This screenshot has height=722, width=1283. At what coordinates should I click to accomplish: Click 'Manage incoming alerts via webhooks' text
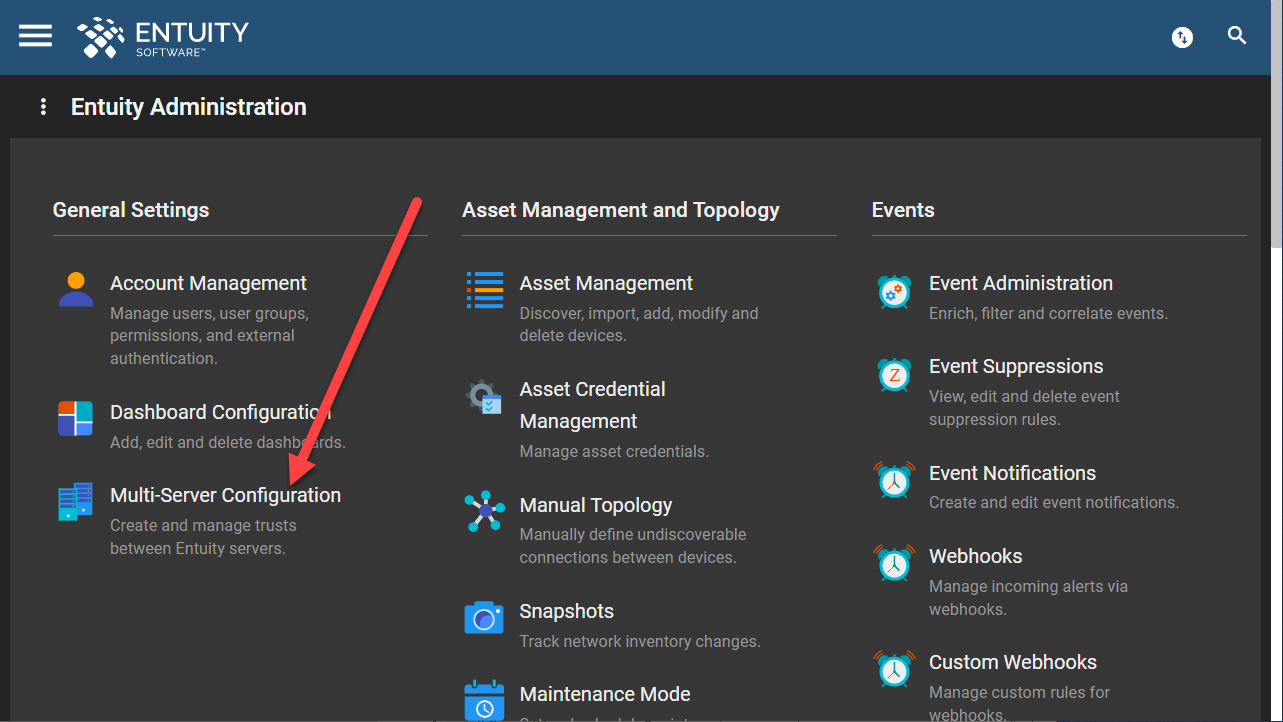pos(1028,597)
